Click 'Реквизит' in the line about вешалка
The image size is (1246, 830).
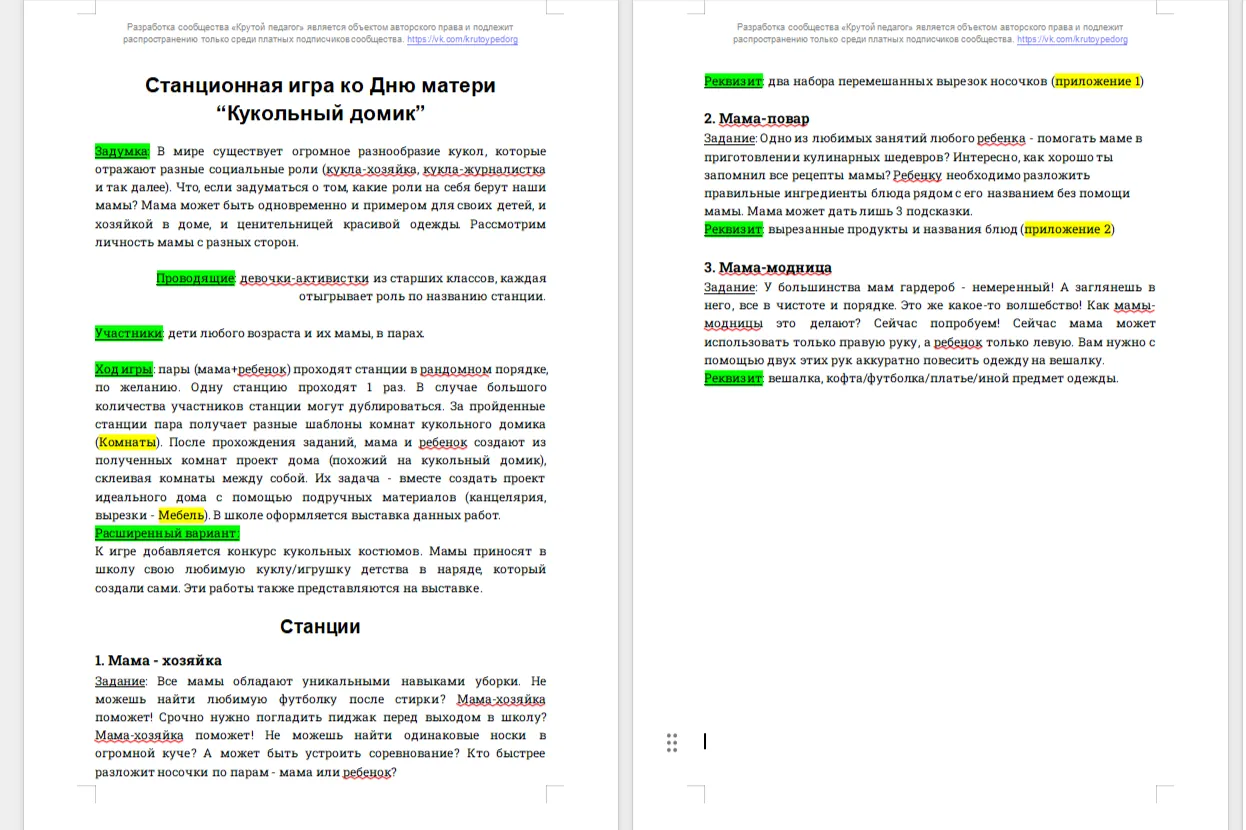click(x=733, y=378)
